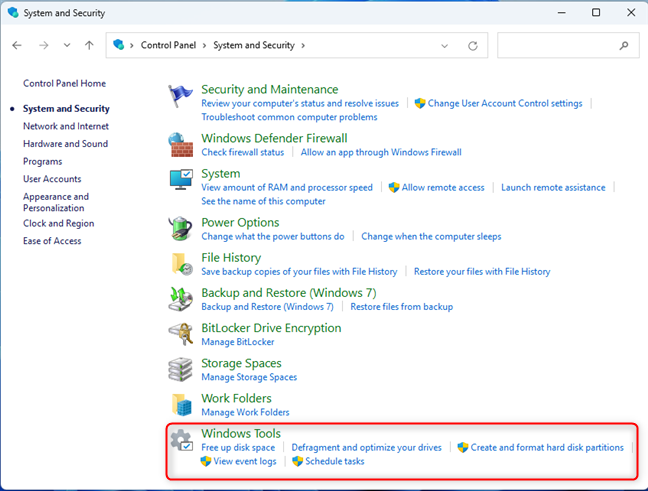
Task: Click the Security and Maintenance flag icon
Action: (x=181, y=96)
